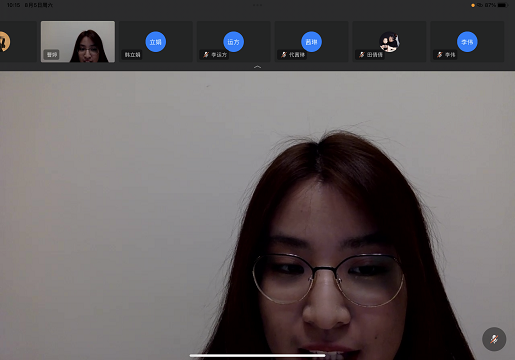Select the 运方 blue avatar circle

click(x=233, y=42)
